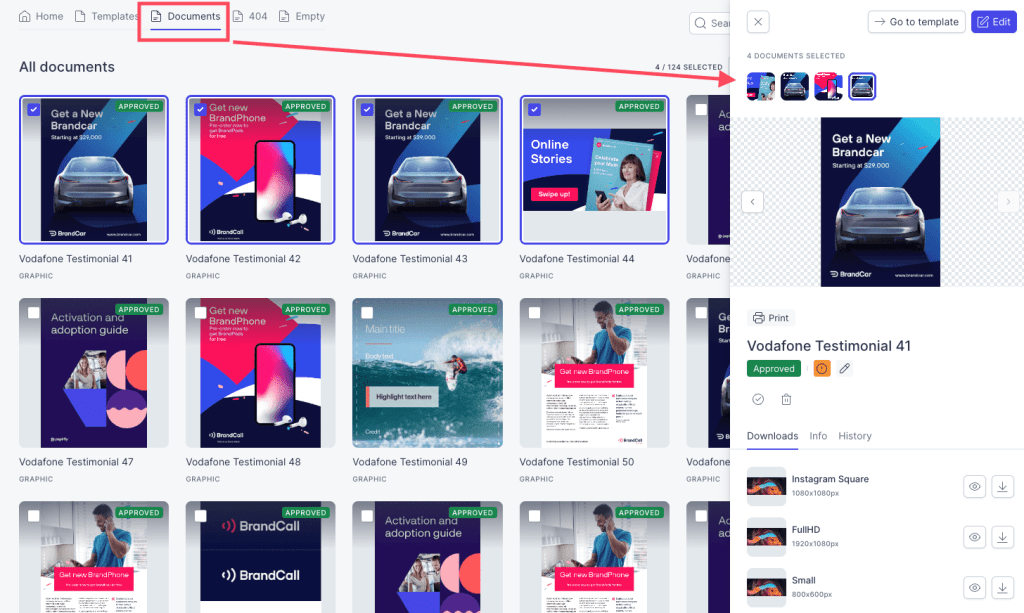Image resolution: width=1024 pixels, height=613 pixels.
Task: Open the Documents nav item
Action: click(x=185, y=16)
